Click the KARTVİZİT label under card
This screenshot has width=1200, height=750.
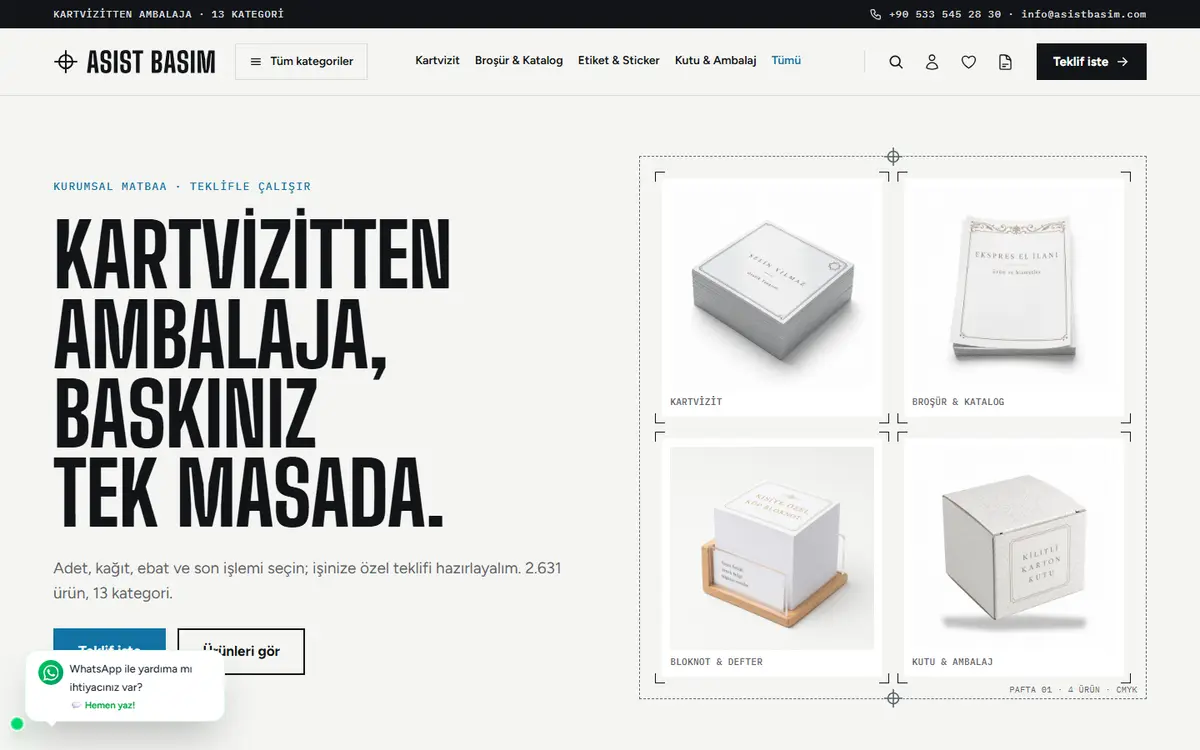[696, 402]
